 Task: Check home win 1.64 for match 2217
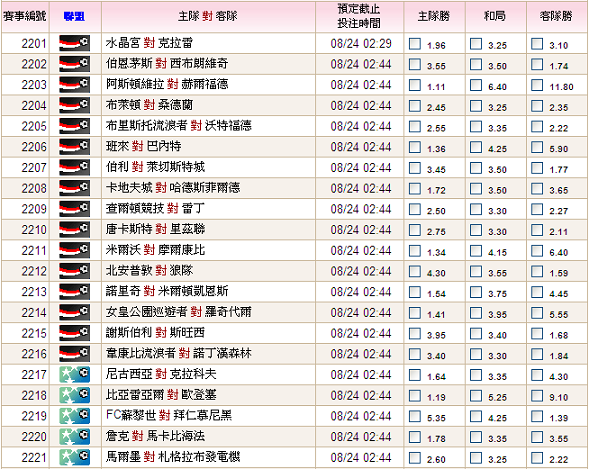point(415,375)
